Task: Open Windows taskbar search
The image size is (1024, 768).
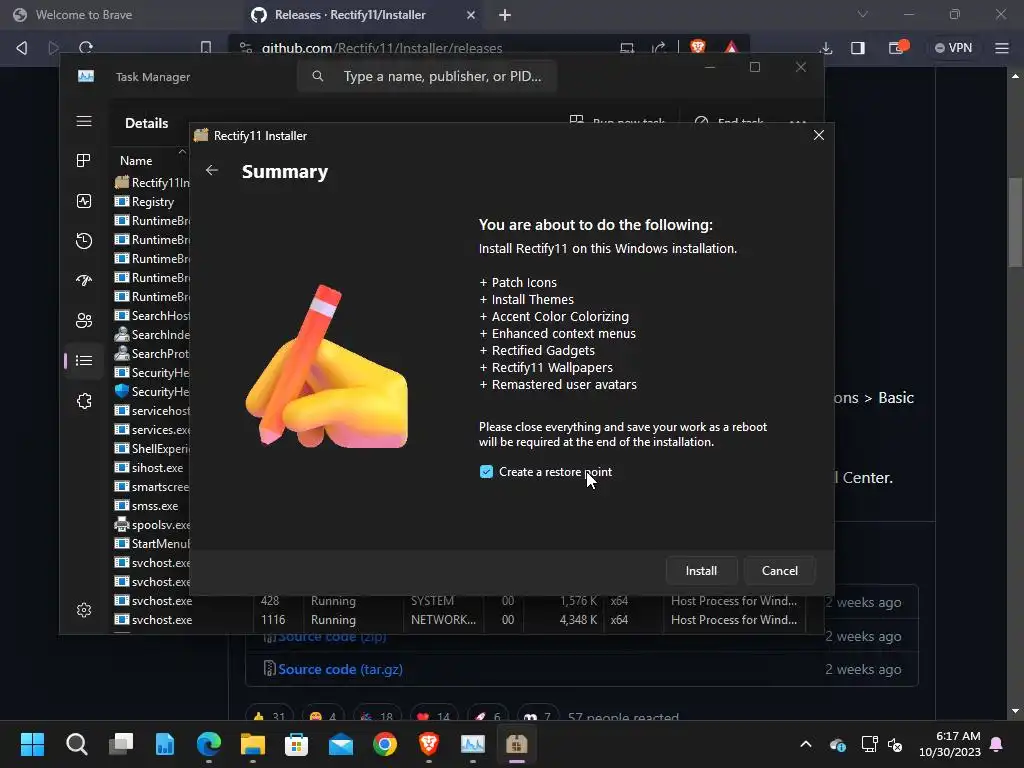Action: [x=76, y=744]
